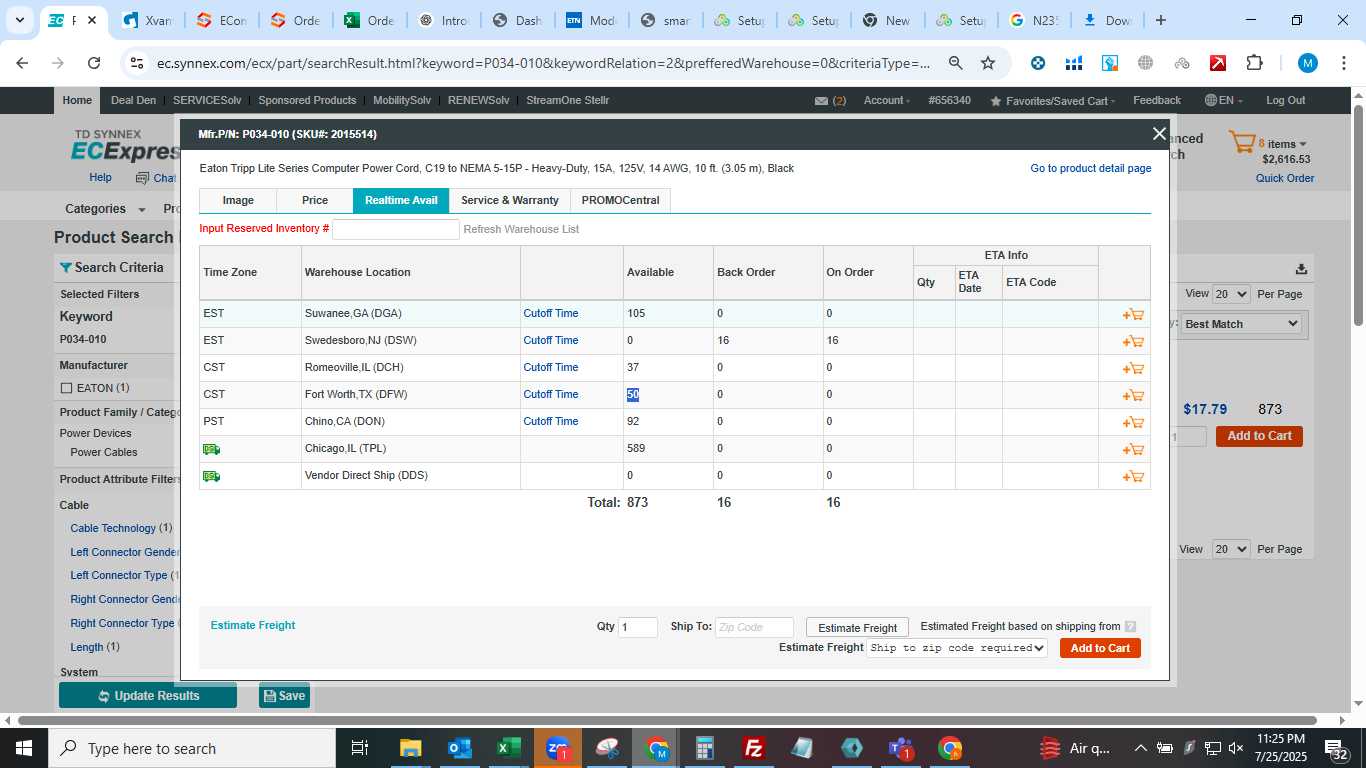
Task: Expand the Favorites/Saved Cart menu
Action: 1053,101
